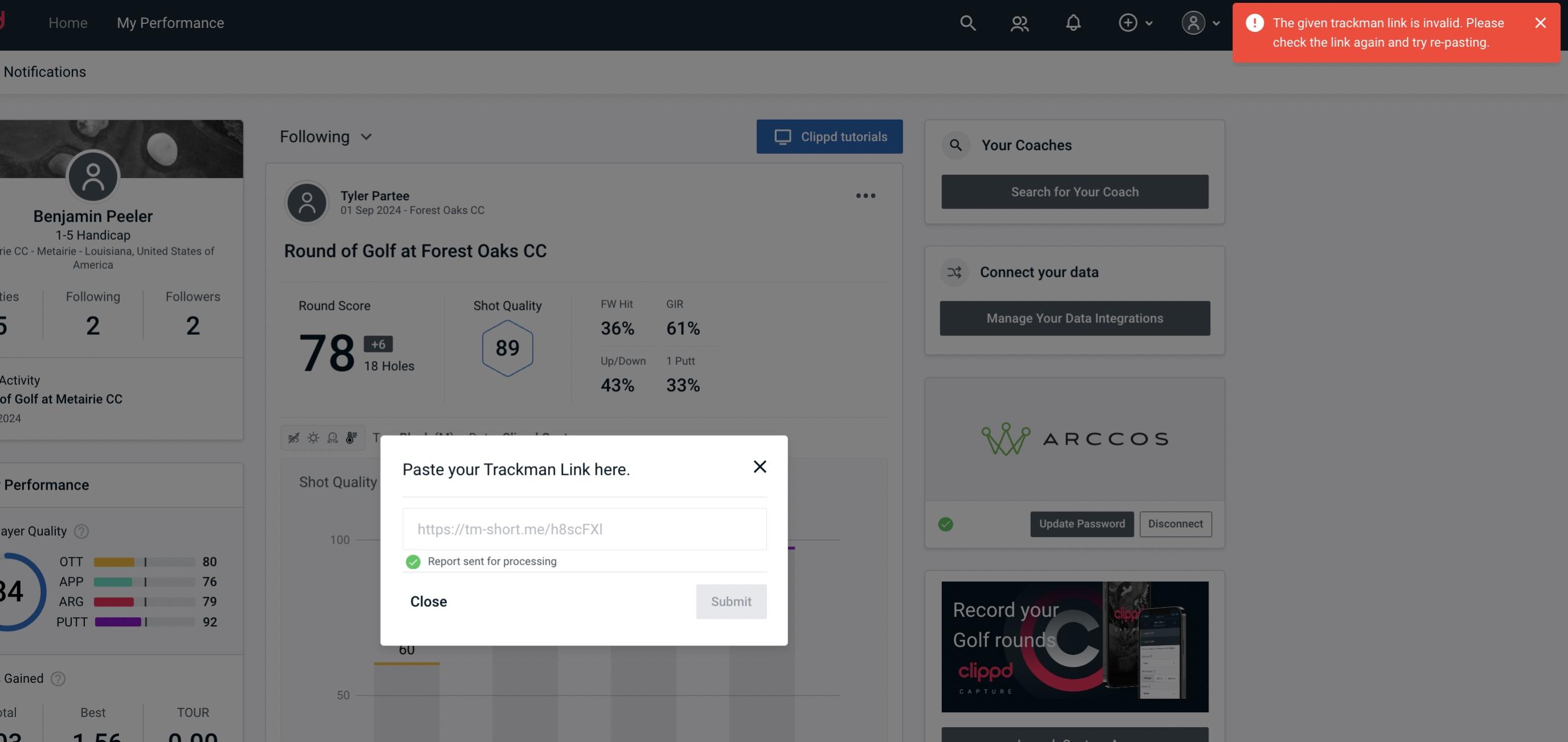Viewport: 1568px width, 742px height.
Task: Click the Home menu tab
Action: [x=68, y=22]
